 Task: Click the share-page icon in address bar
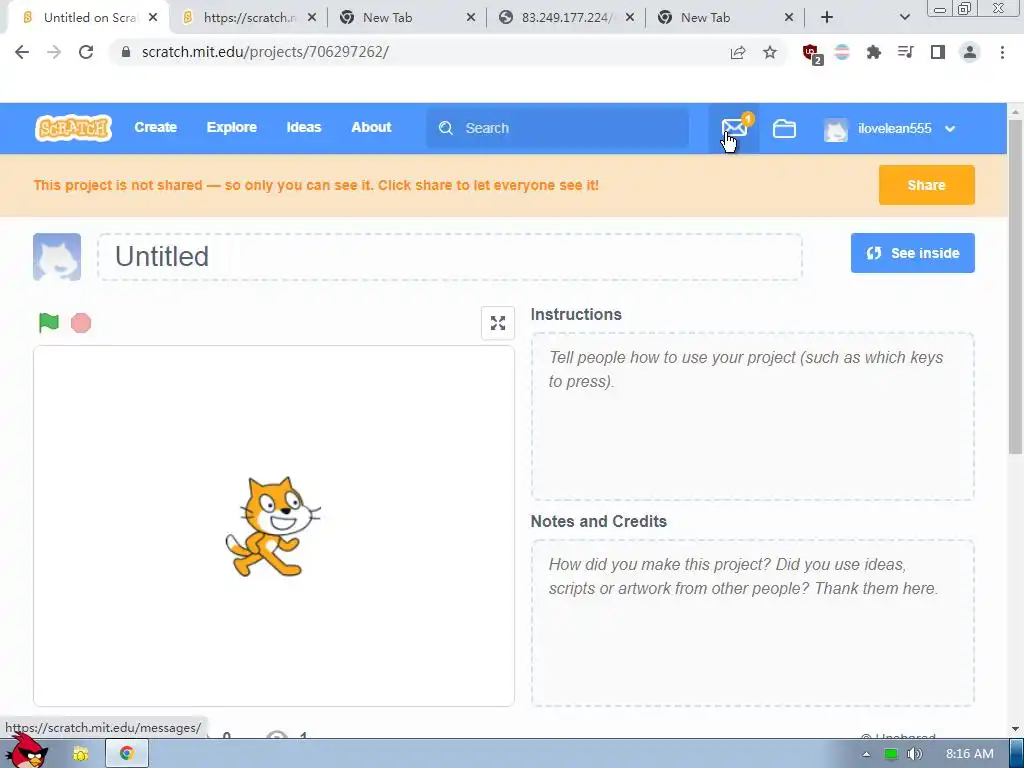pos(738,52)
